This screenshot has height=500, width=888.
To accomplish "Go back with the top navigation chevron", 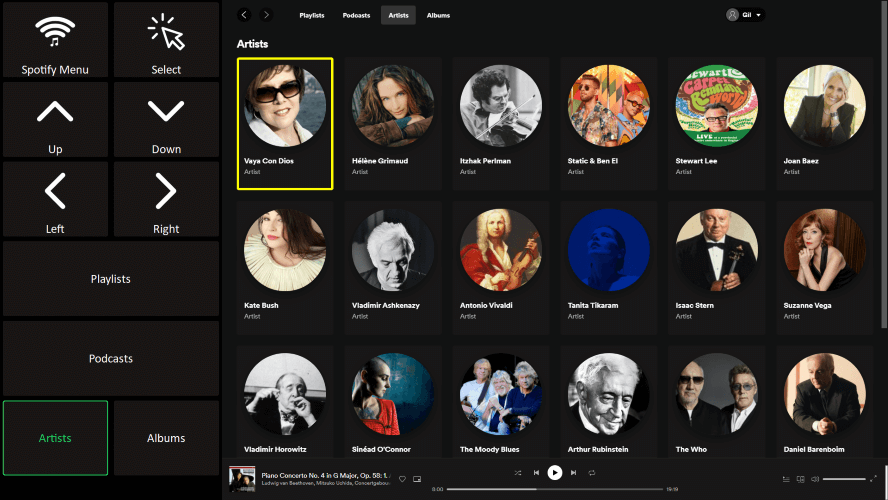I will pyautogui.click(x=245, y=15).
